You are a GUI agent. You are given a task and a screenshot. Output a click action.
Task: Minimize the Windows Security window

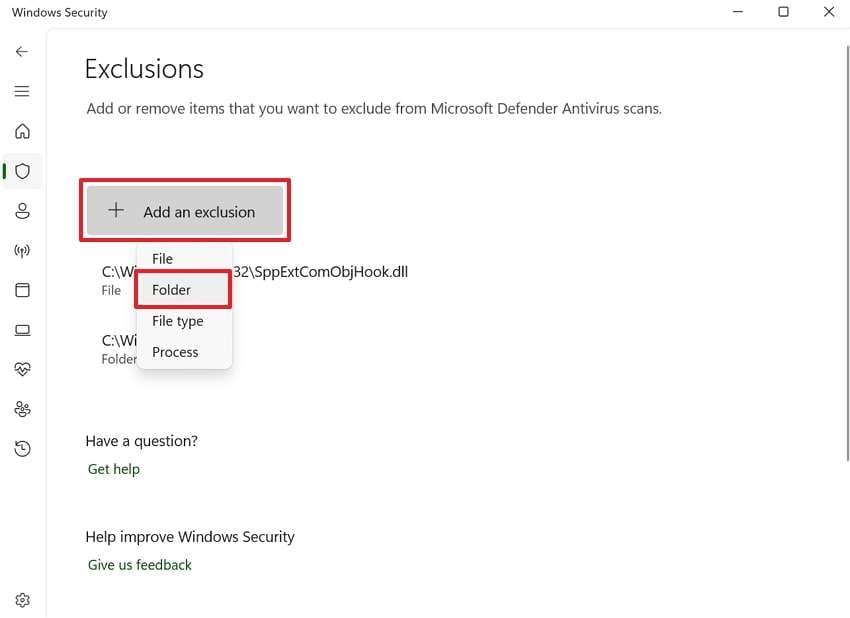pyautogui.click(x=738, y=11)
